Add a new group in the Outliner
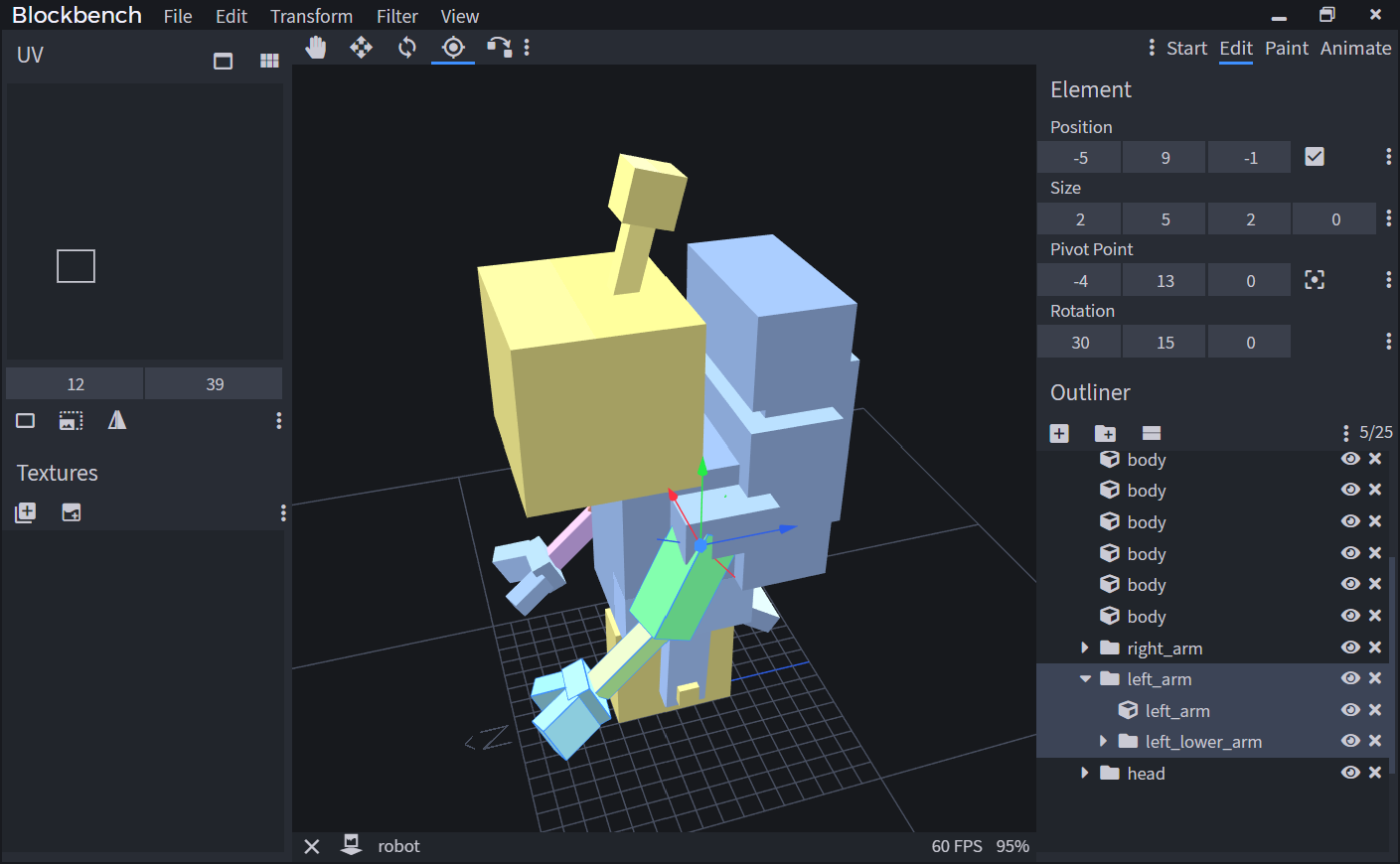This screenshot has width=1400, height=864. coord(1105,433)
